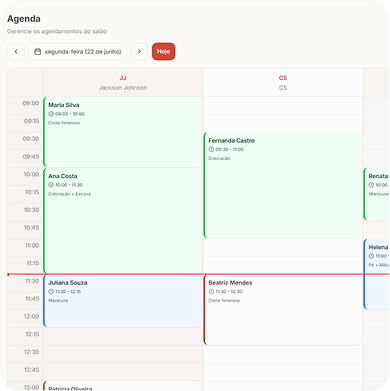The width and height of the screenshot is (390, 391).
Task: Open Ana Costa Coloração + Escova appointment
Action: pos(123,221)
